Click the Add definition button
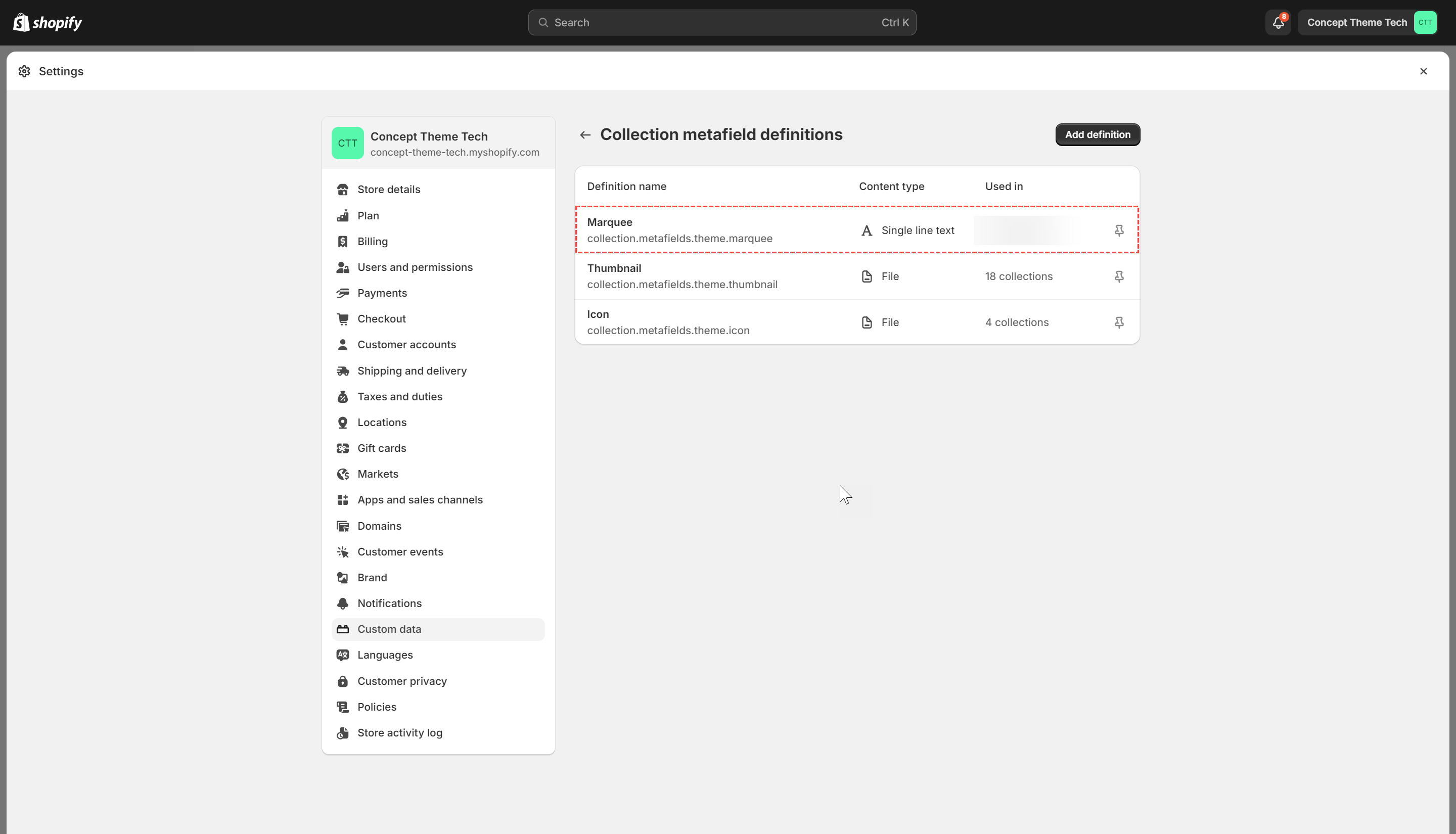Viewport: 1456px width, 834px height. coord(1097,134)
